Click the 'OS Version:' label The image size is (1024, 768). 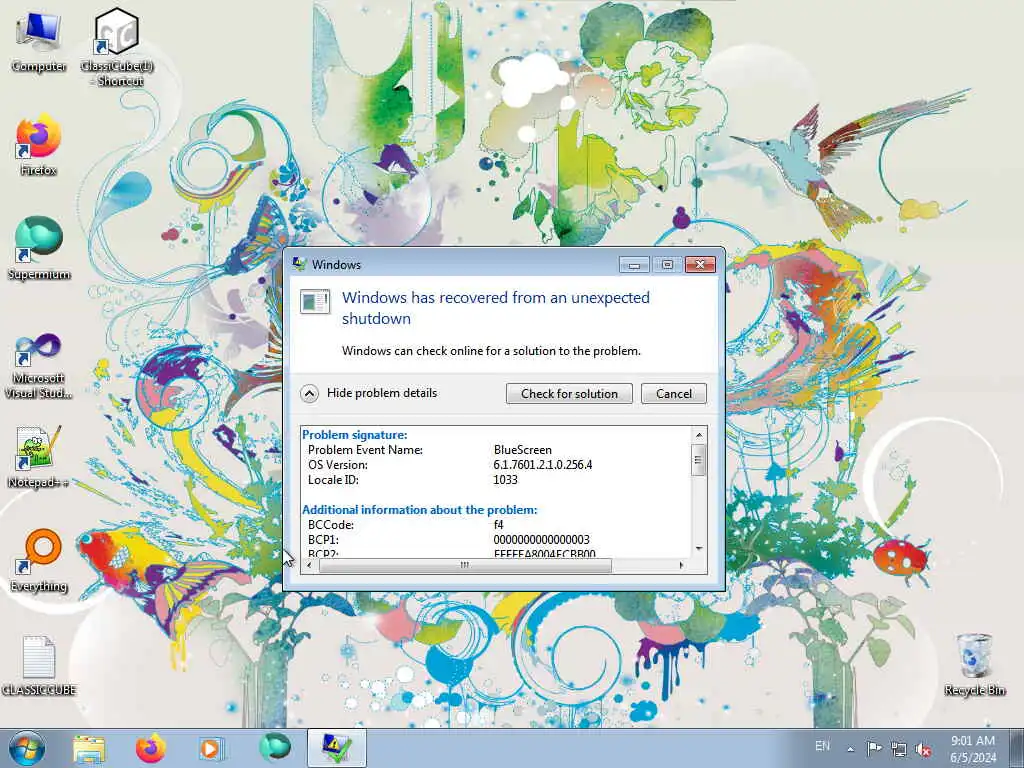[338, 465]
